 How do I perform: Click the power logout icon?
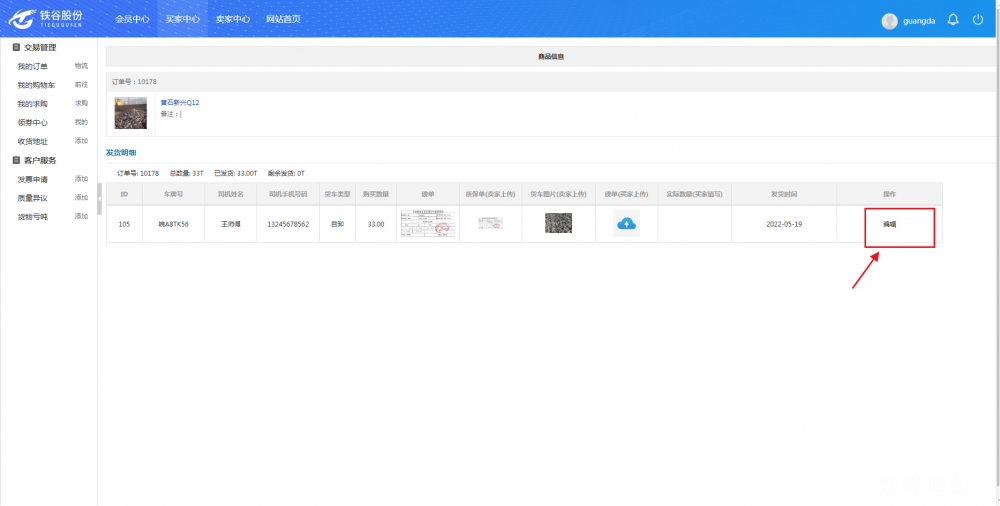tap(978, 20)
